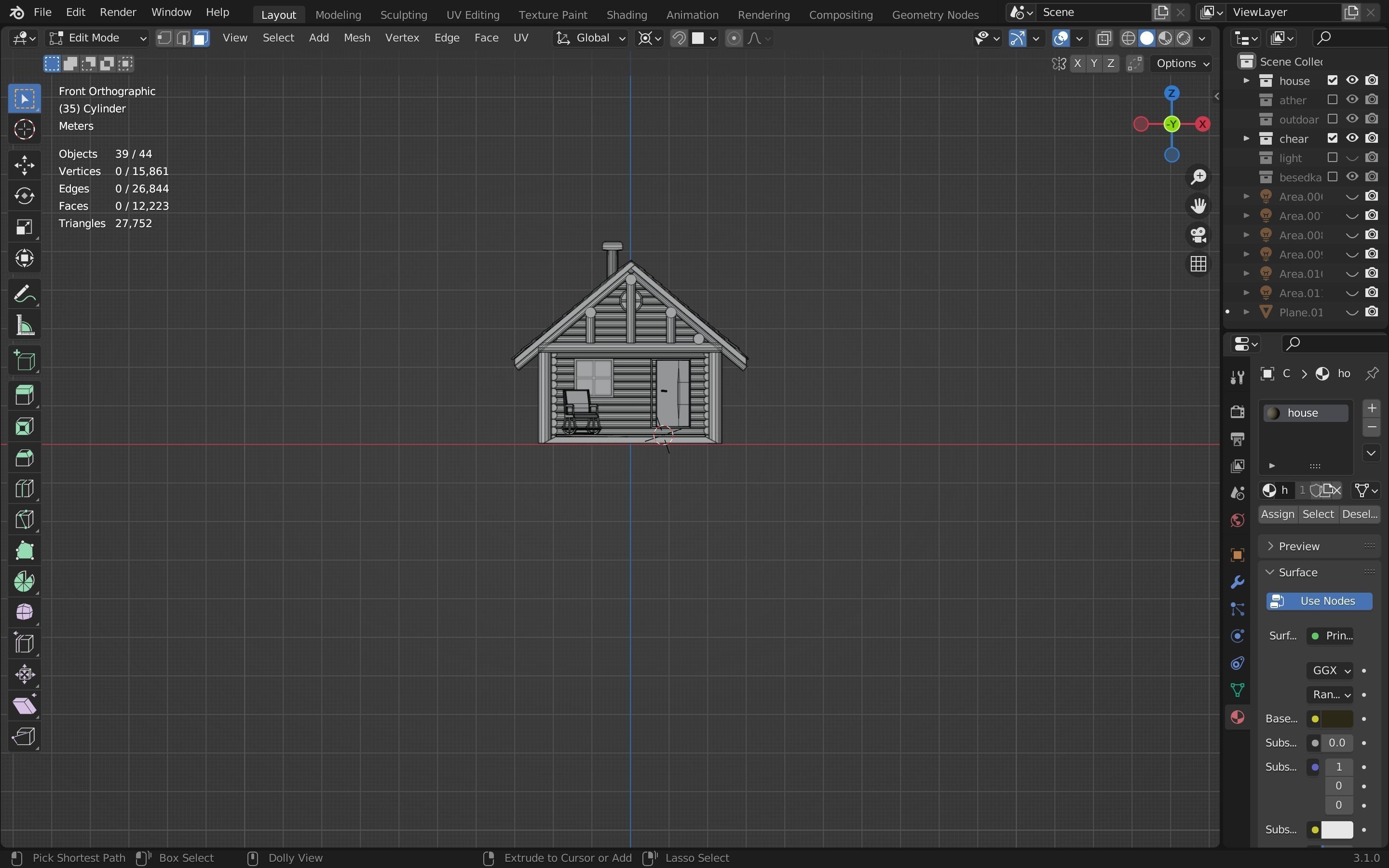Select the Shrink/Fatten tool

(x=24, y=675)
